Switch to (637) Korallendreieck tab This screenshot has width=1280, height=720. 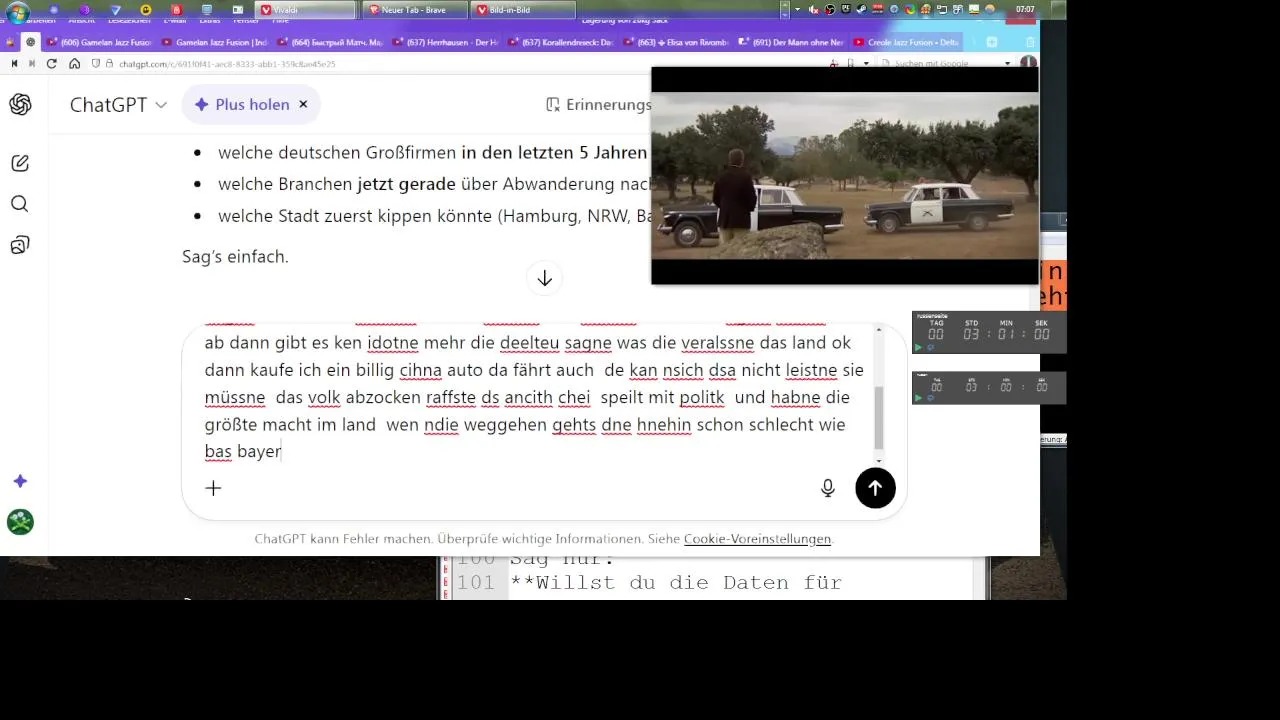click(x=560, y=42)
